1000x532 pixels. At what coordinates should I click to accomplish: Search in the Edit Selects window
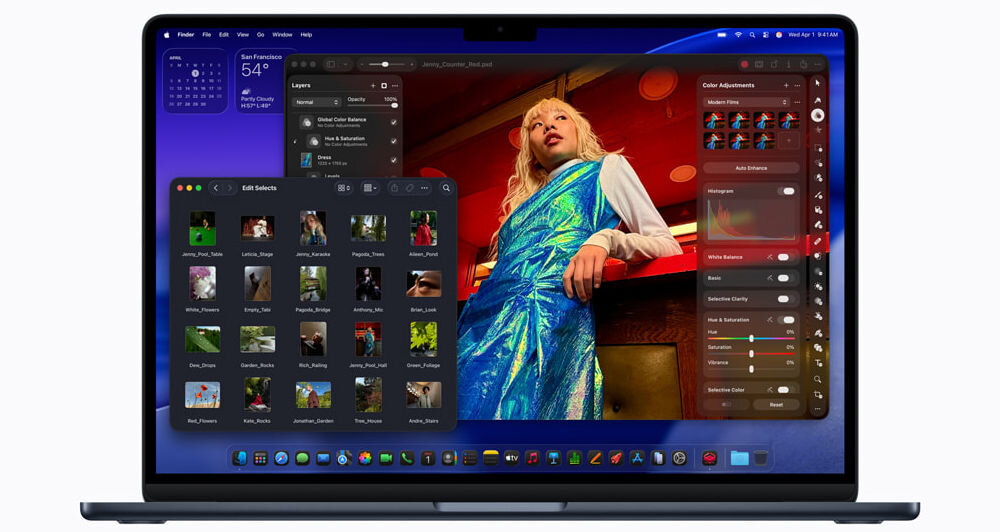[446, 188]
